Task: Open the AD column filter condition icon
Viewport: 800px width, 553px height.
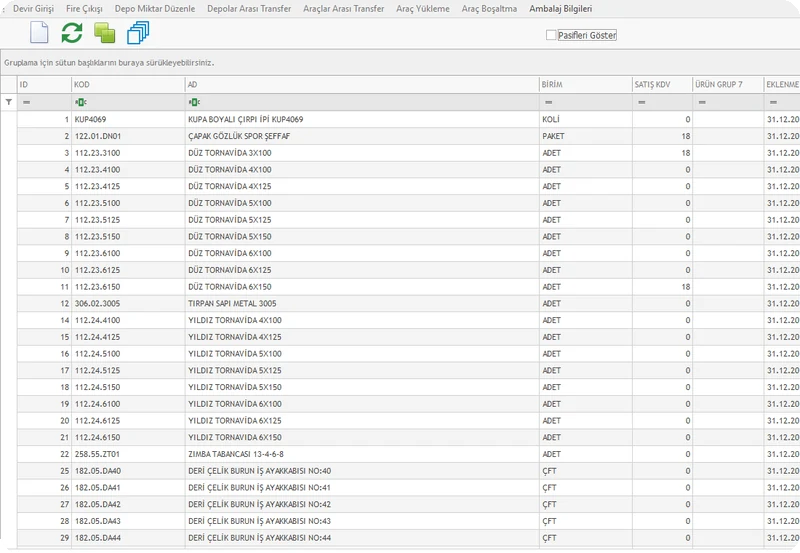Action: pos(194,102)
